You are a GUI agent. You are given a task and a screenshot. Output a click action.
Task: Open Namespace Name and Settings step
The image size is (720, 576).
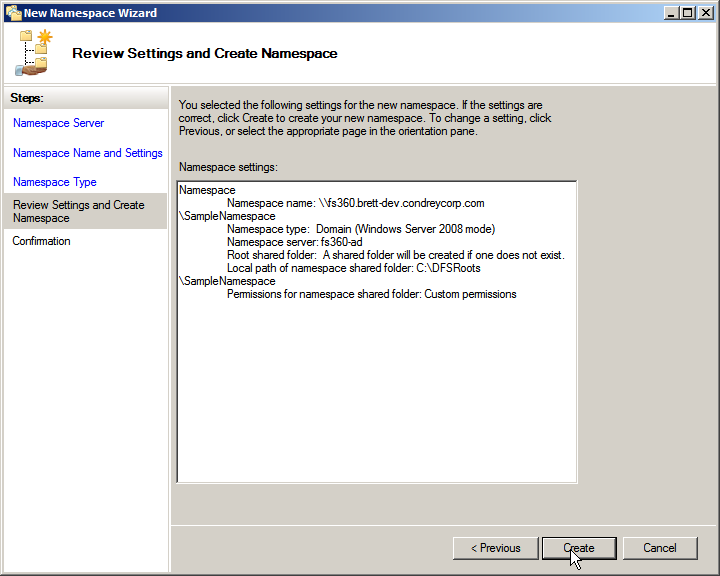click(88, 153)
